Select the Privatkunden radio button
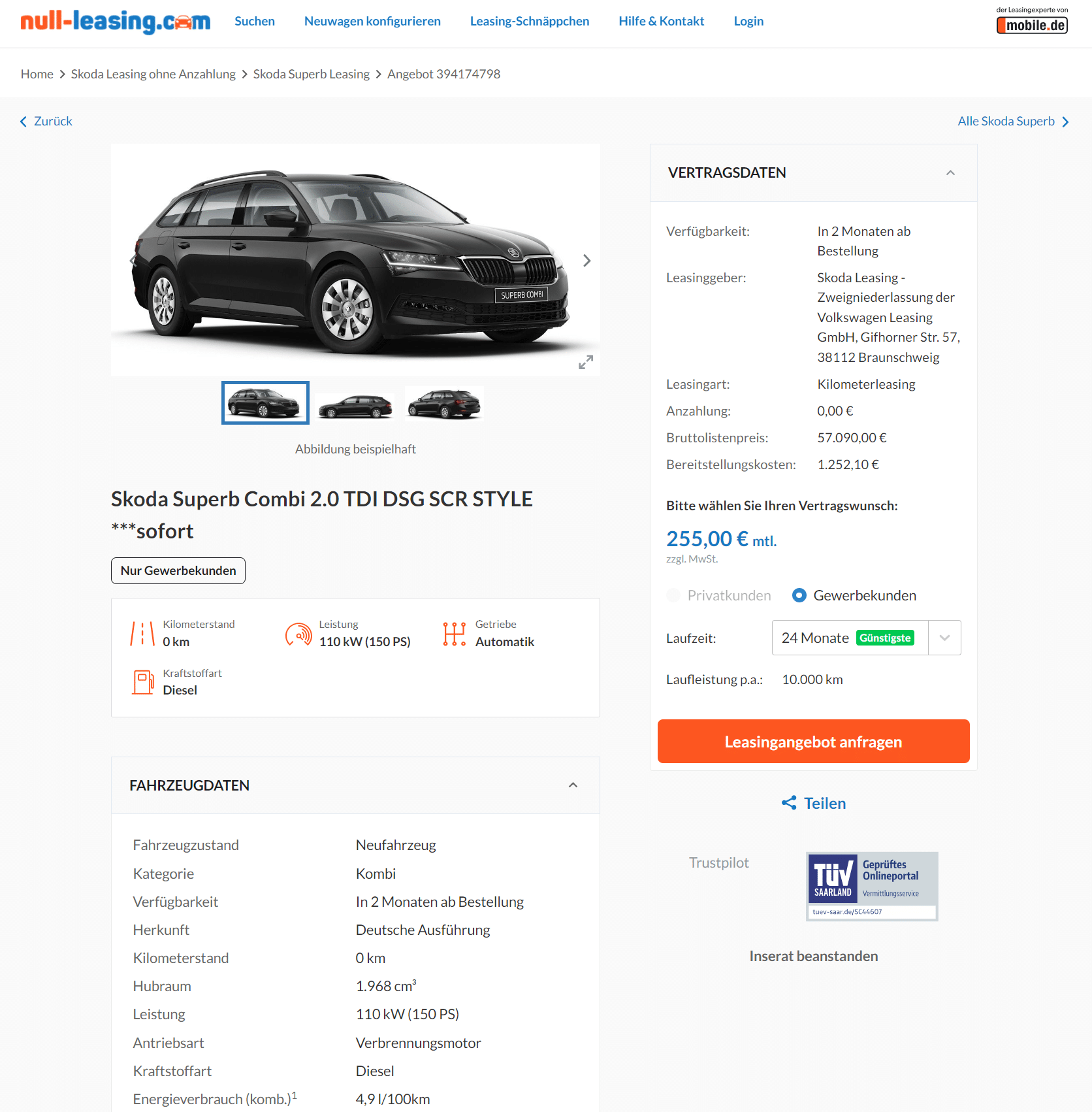Viewport: 1092px width, 1112px height. (673, 595)
